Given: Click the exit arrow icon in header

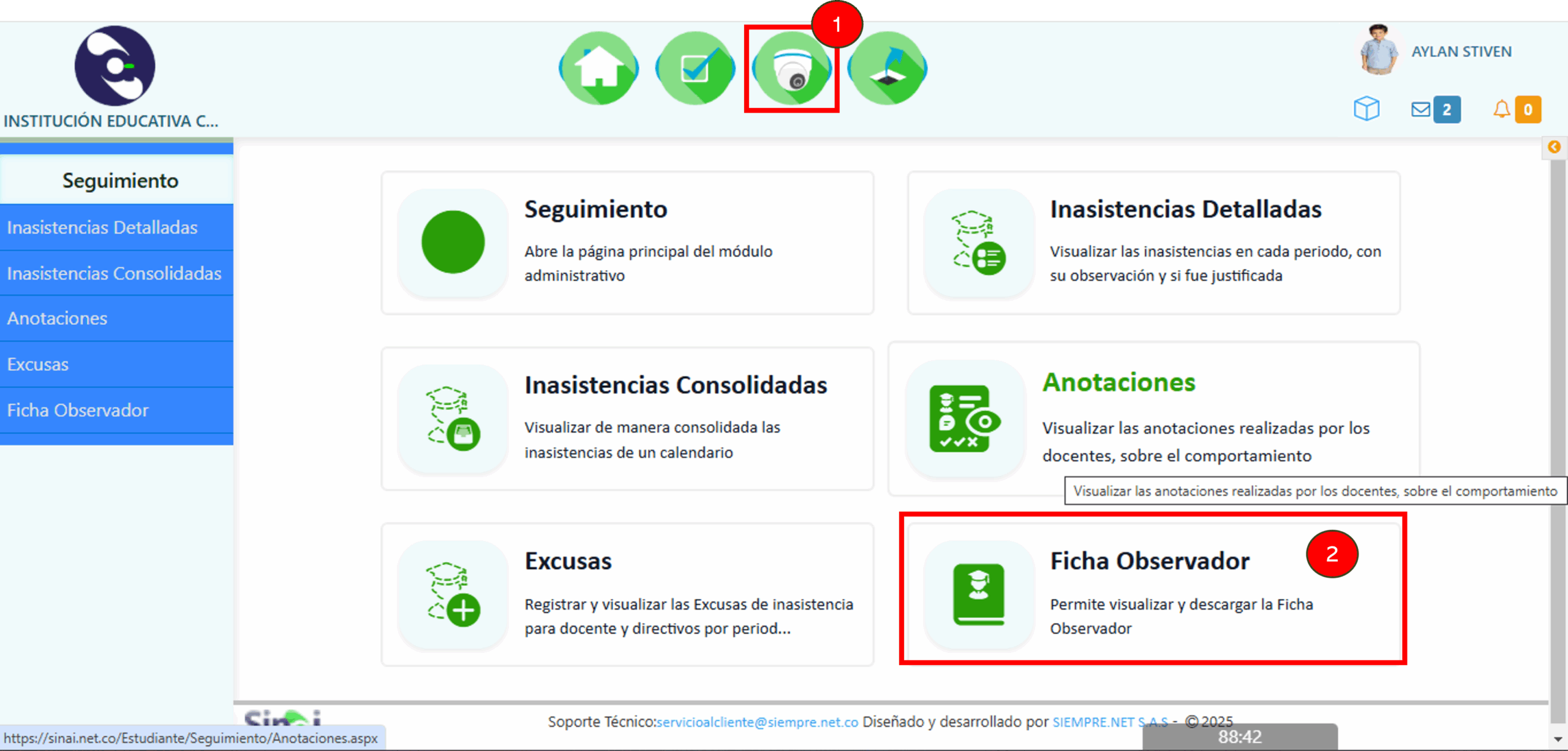Looking at the screenshot, I should (887, 68).
